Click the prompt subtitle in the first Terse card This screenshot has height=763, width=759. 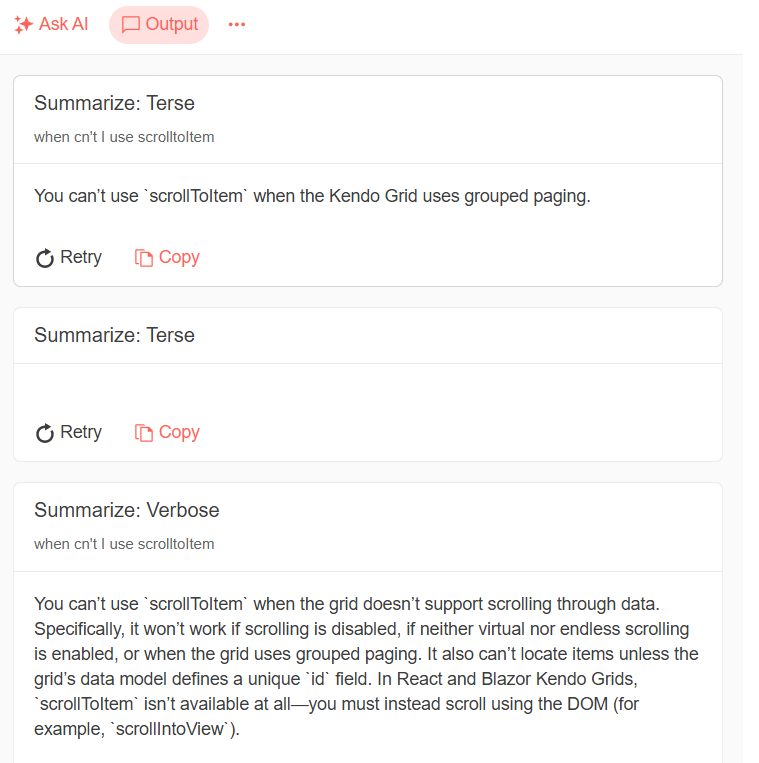(x=124, y=137)
